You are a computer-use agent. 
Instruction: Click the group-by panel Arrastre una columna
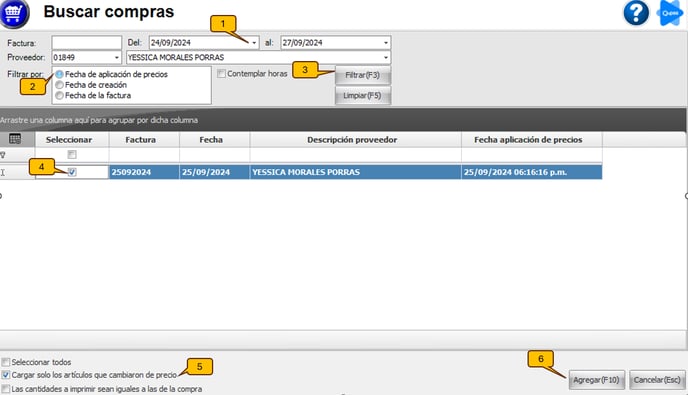point(343,120)
